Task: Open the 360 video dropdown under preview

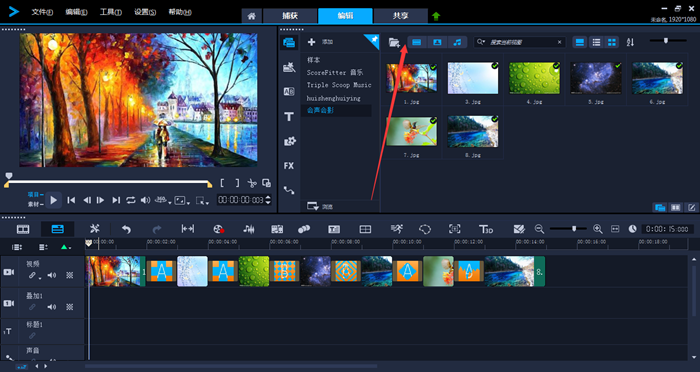Action: pos(162,201)
